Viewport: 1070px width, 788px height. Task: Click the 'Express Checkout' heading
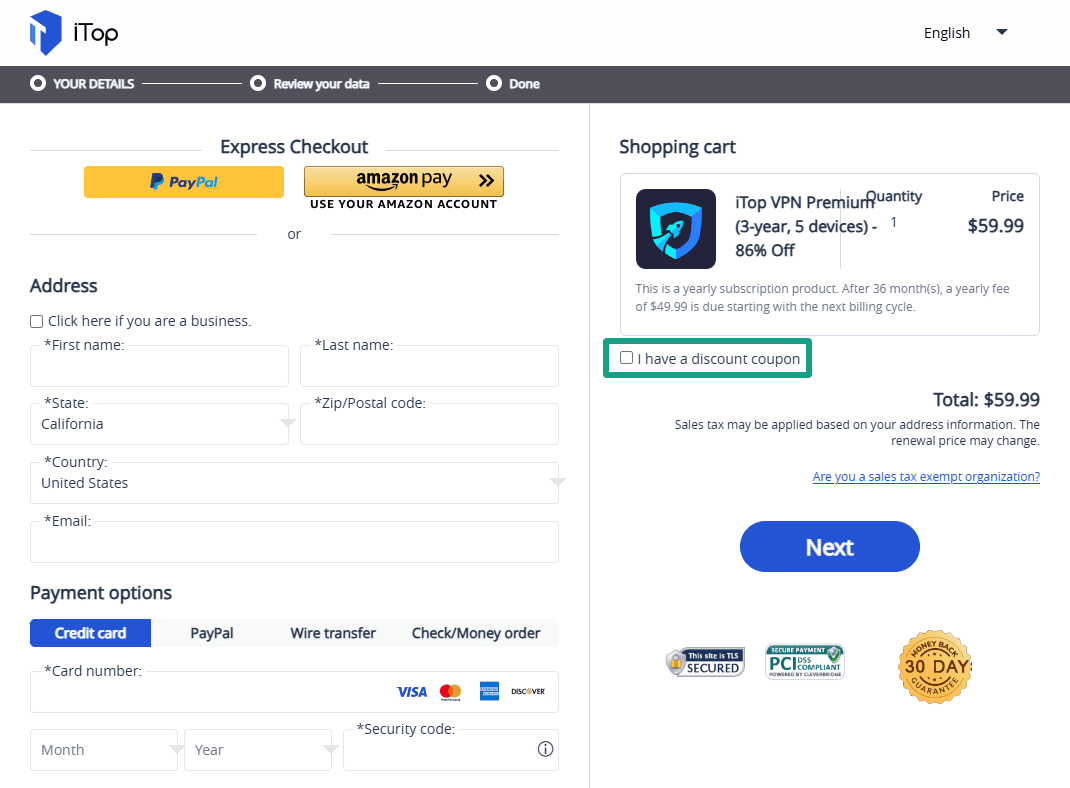click(x=294, y=147)
